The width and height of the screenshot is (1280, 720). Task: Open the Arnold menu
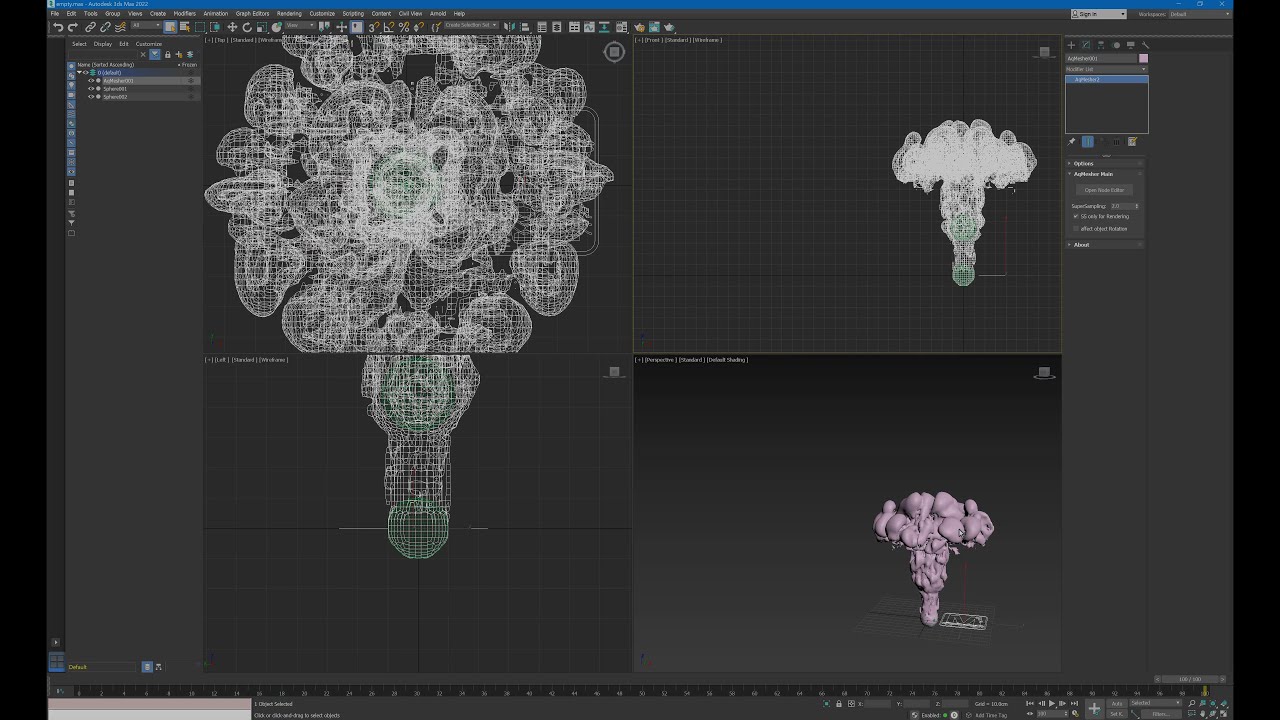point(438,14)
